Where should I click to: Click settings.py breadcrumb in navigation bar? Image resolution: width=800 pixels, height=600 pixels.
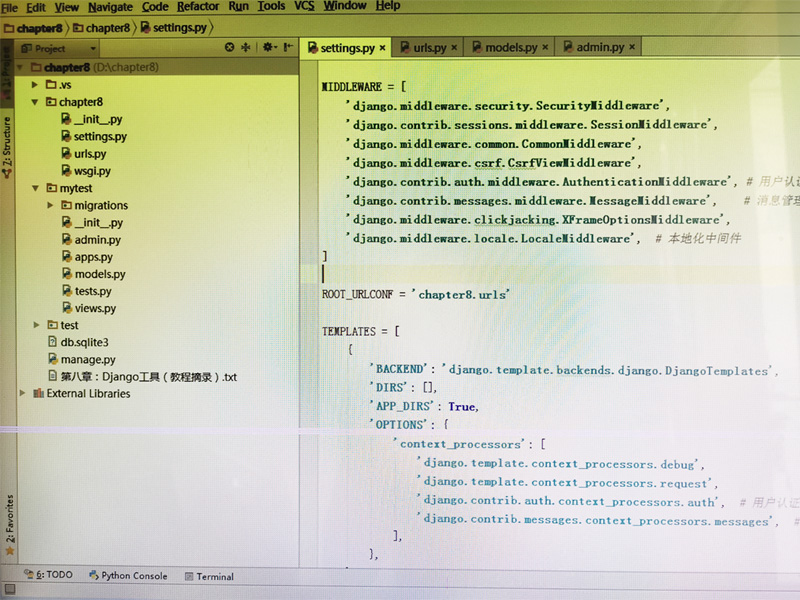click(174, 28)
